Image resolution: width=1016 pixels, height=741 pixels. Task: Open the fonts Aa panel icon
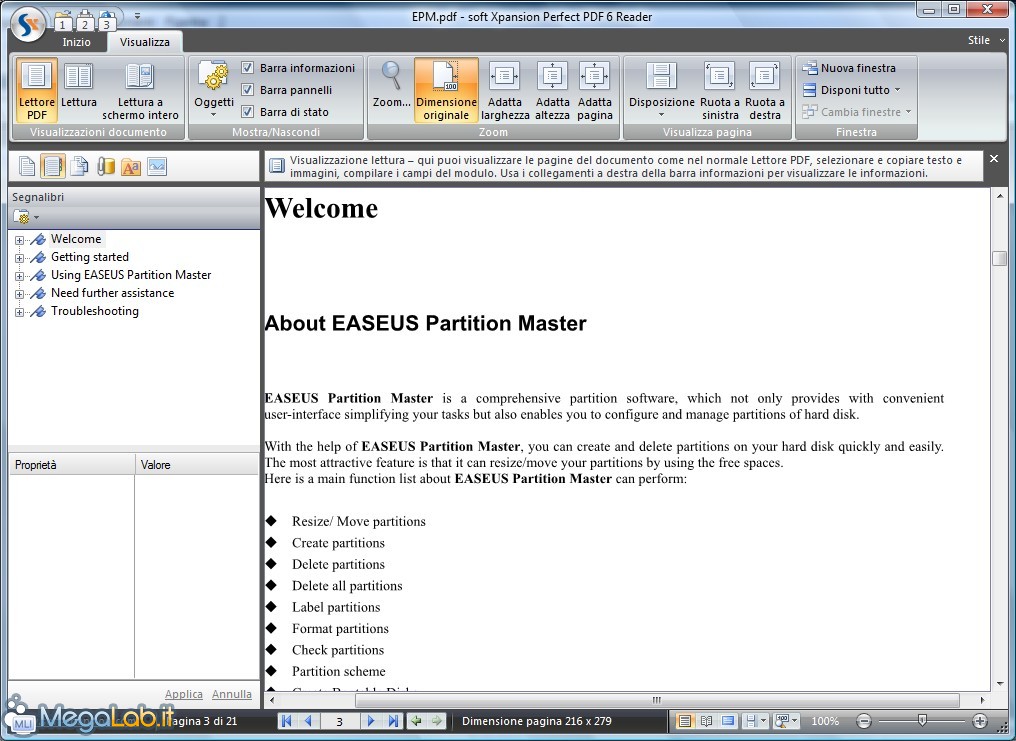click(x=131, y=166)
